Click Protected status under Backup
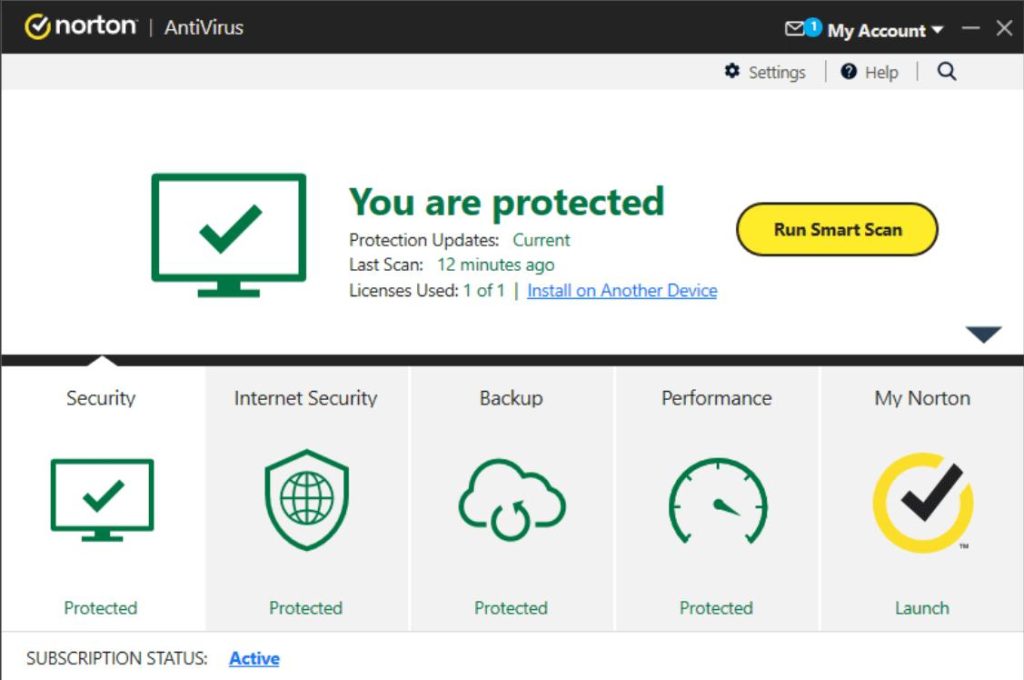 point(511,608)
